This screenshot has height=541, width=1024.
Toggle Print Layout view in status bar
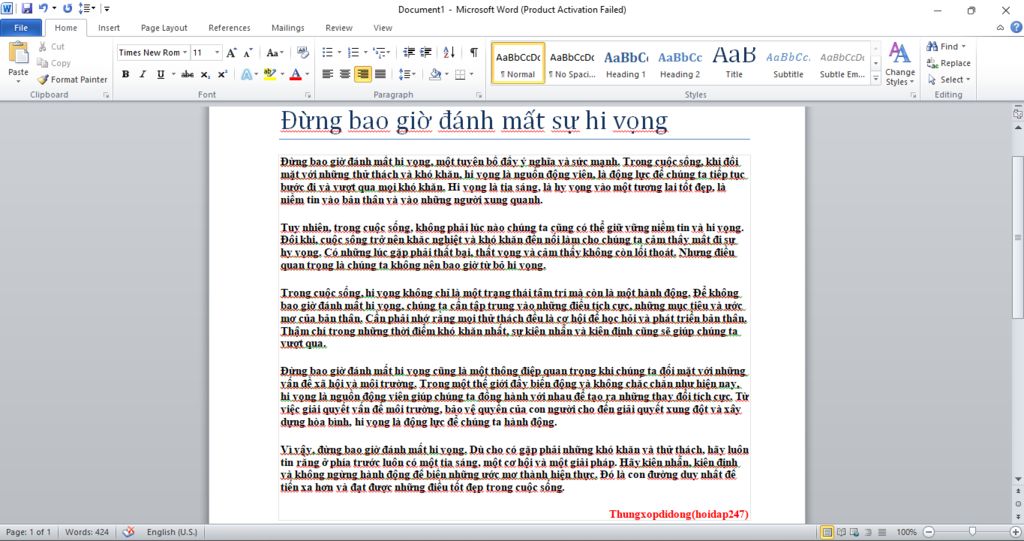click(827, 532)
